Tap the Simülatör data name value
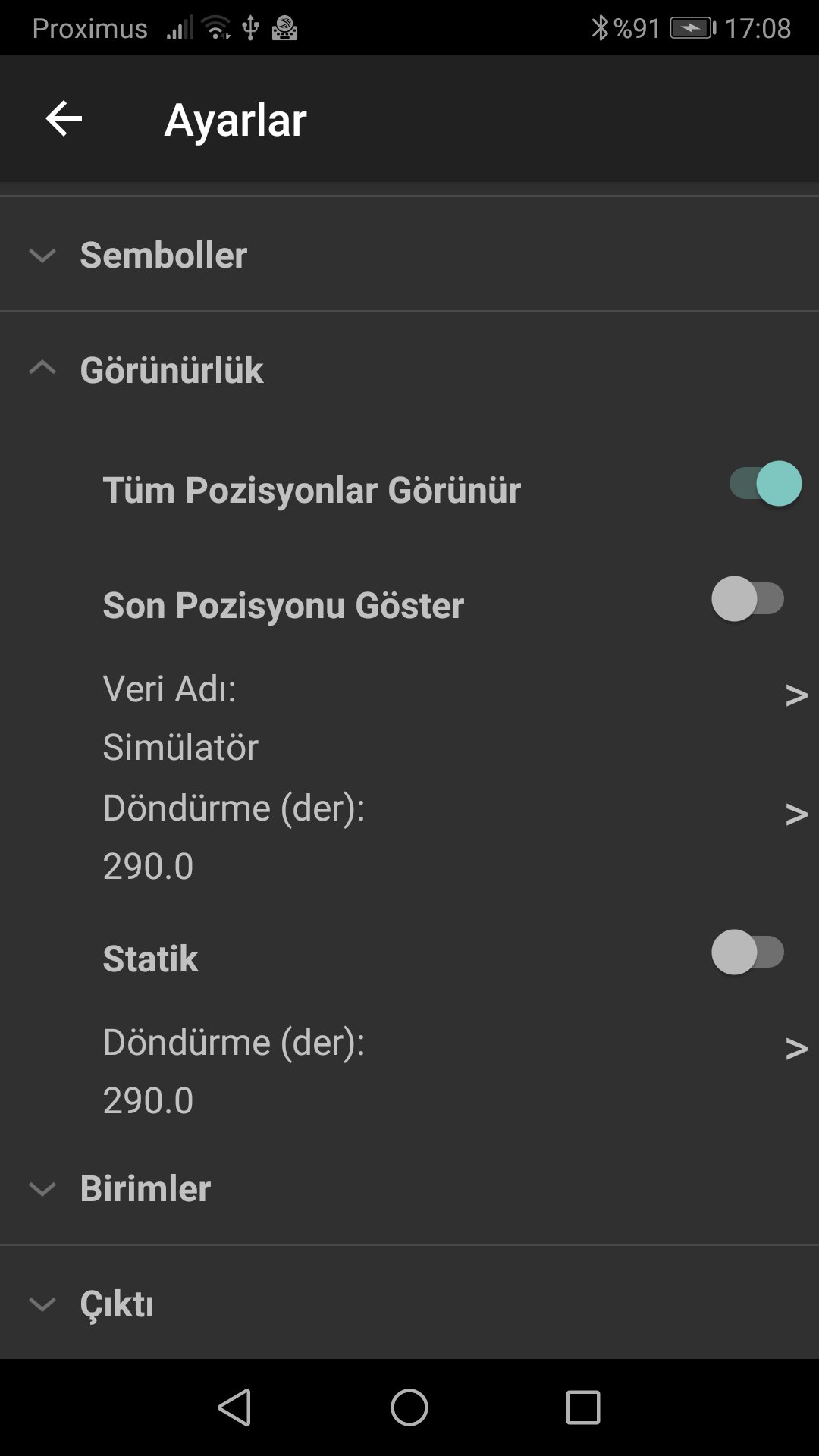819x1456 pixels. (180, 747)
